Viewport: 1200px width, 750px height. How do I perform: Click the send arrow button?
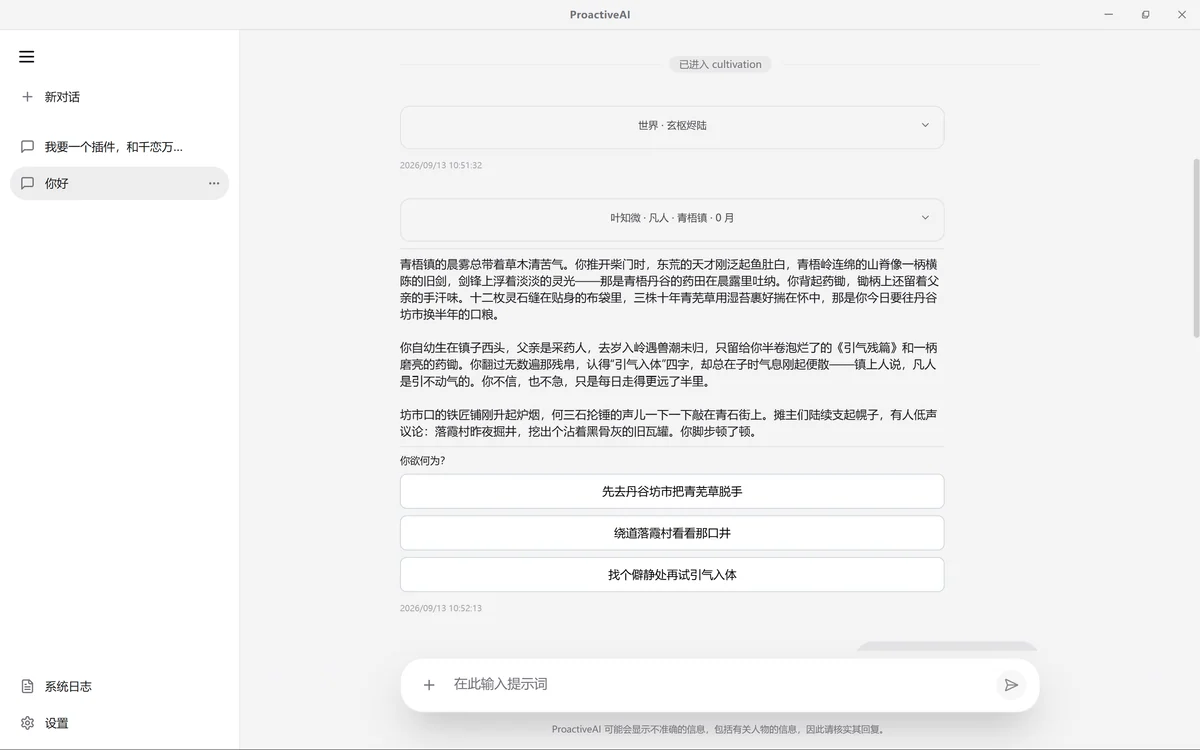[1011, 685]
